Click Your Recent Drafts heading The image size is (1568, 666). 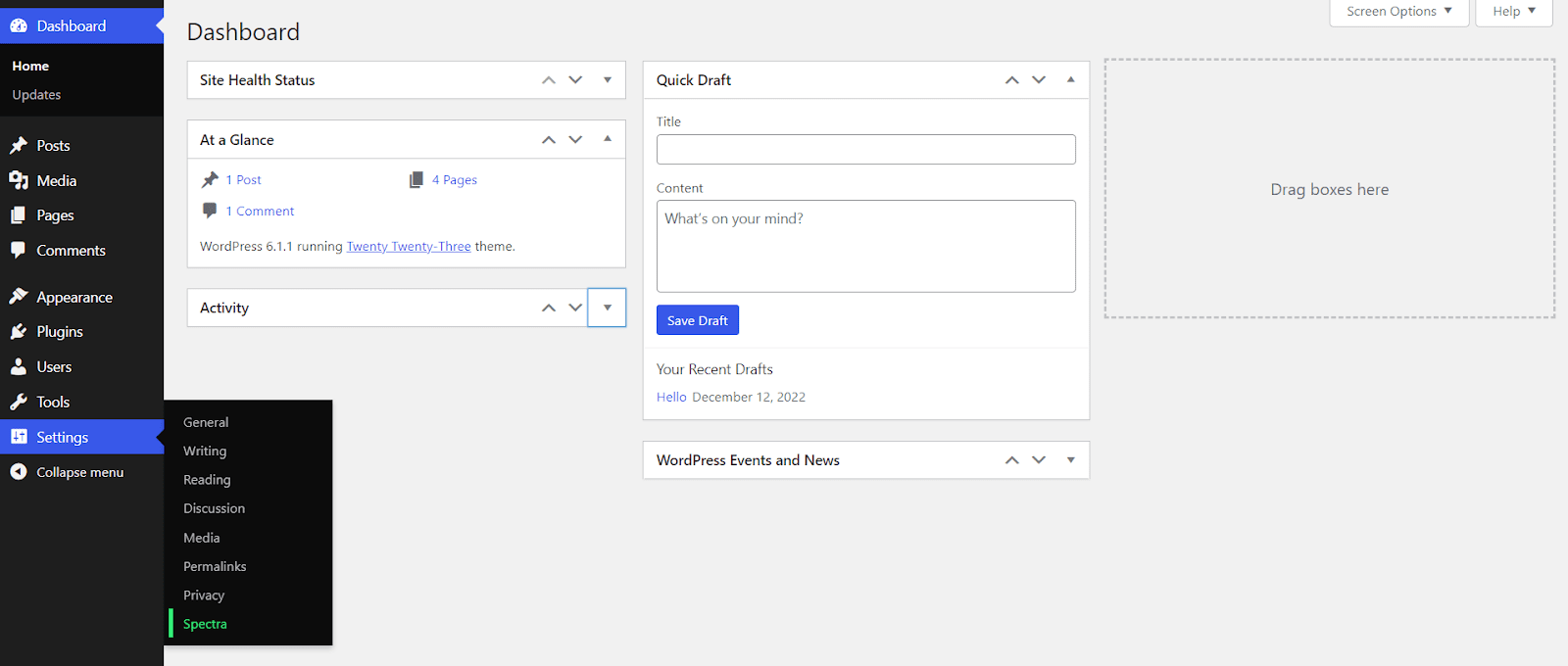point(714,369)
